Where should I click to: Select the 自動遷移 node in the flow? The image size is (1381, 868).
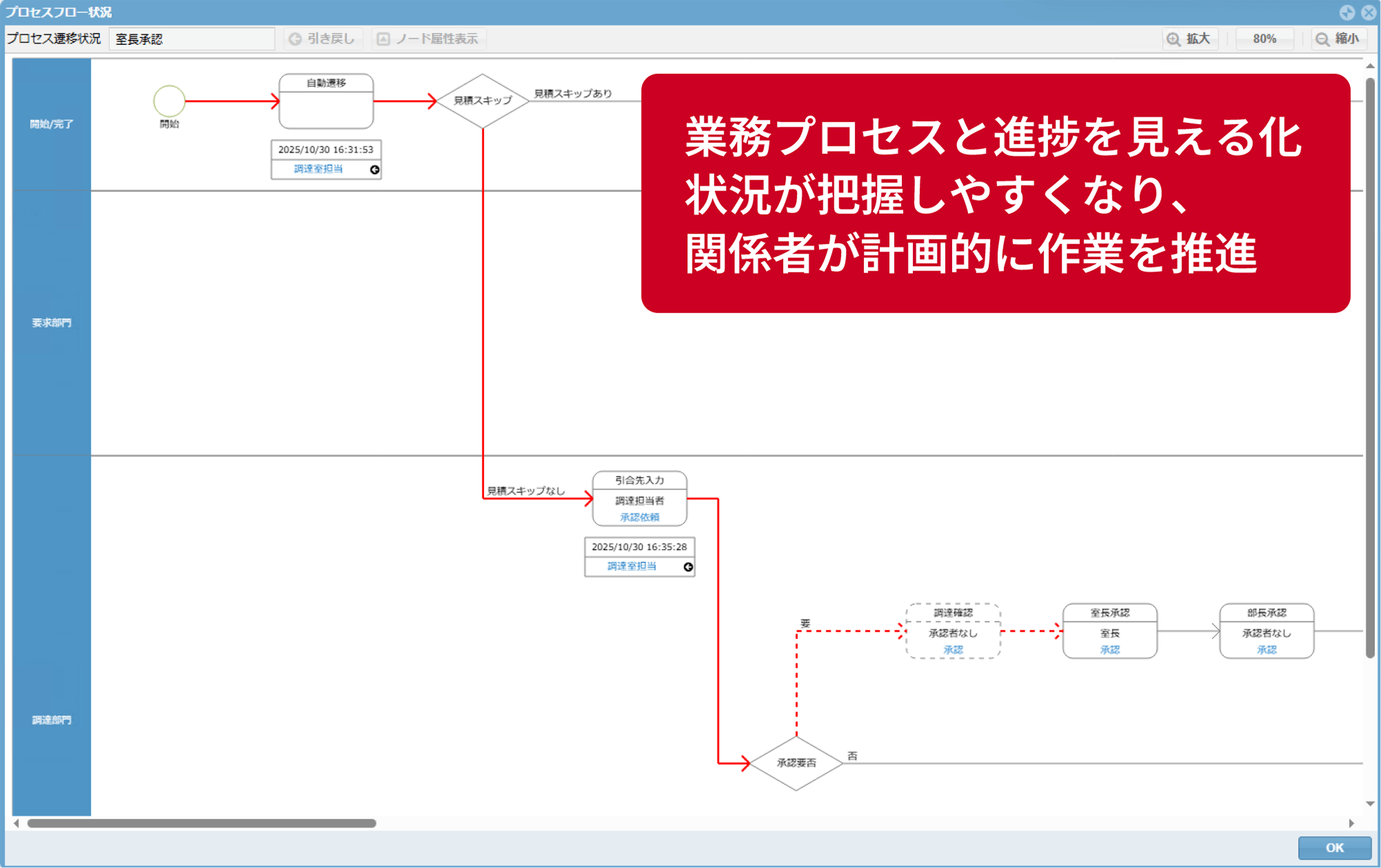tap(325, 102)
